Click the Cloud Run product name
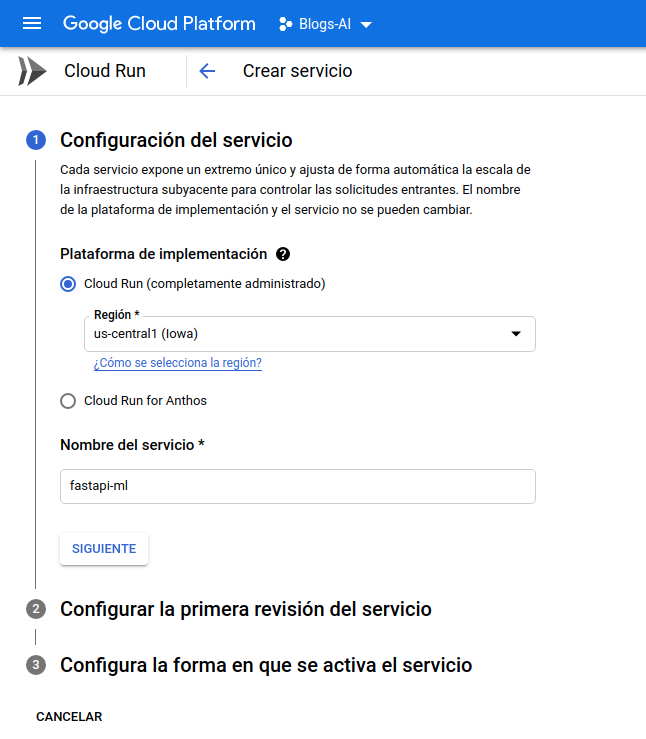 tap(105, 71)
